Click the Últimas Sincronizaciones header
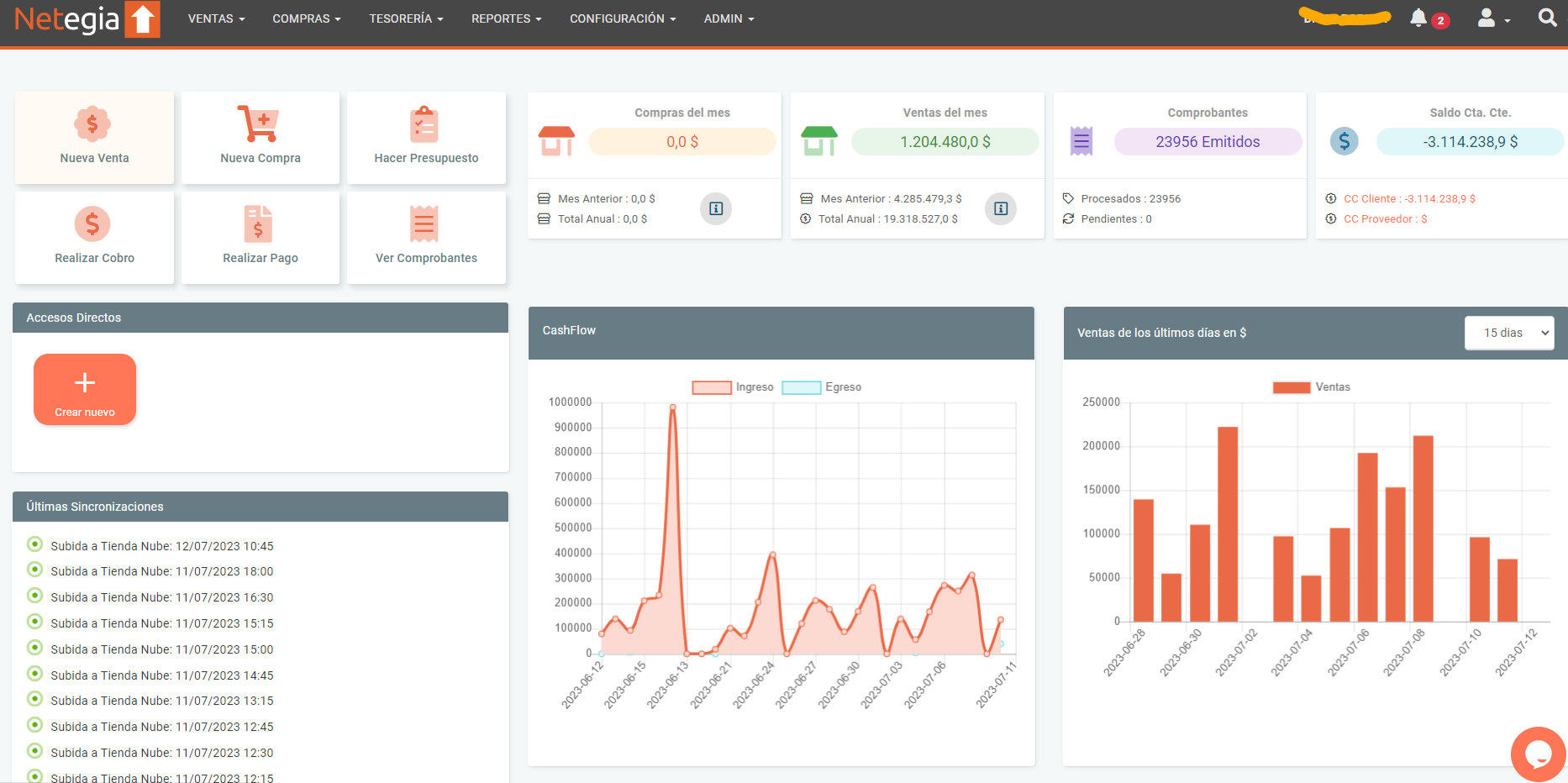 [x=260, y=507]
